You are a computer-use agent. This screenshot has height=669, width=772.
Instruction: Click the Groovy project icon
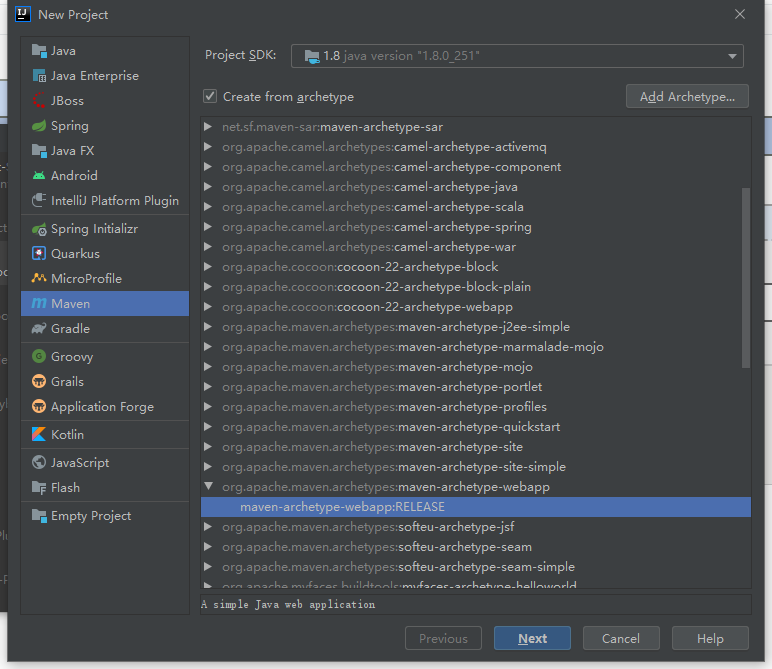(x=39, y=357)
